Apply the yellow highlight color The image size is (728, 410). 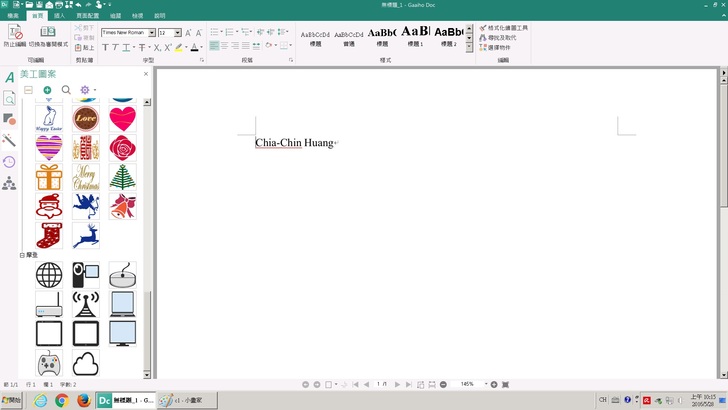click(178, 47)
